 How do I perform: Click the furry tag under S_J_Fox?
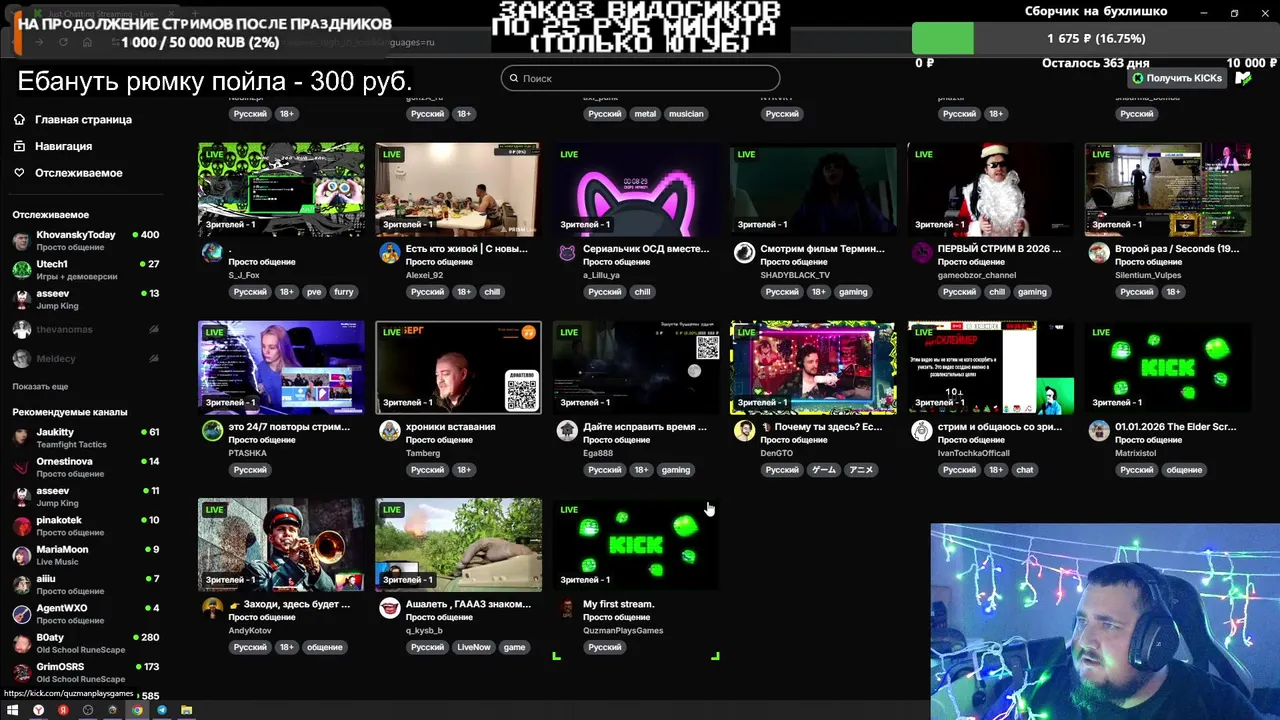pos(344,292)
